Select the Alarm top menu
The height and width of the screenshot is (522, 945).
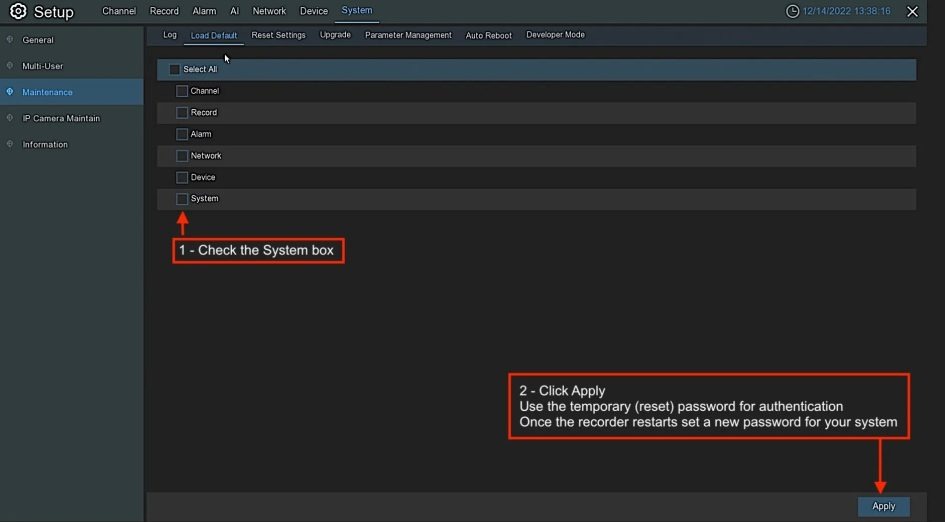click(x=204, y=11)
